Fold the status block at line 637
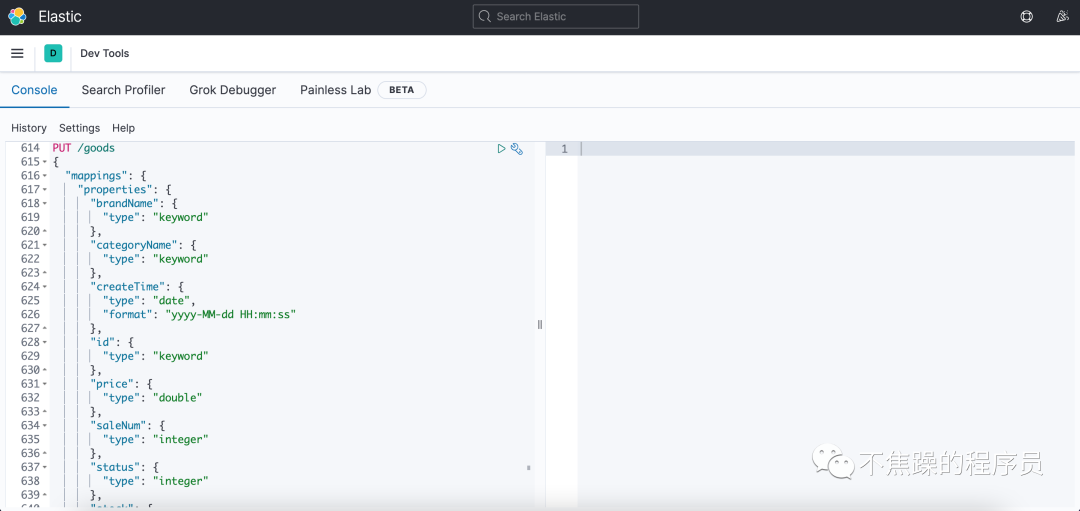The image size is (1080, 511). click(45, 467)
